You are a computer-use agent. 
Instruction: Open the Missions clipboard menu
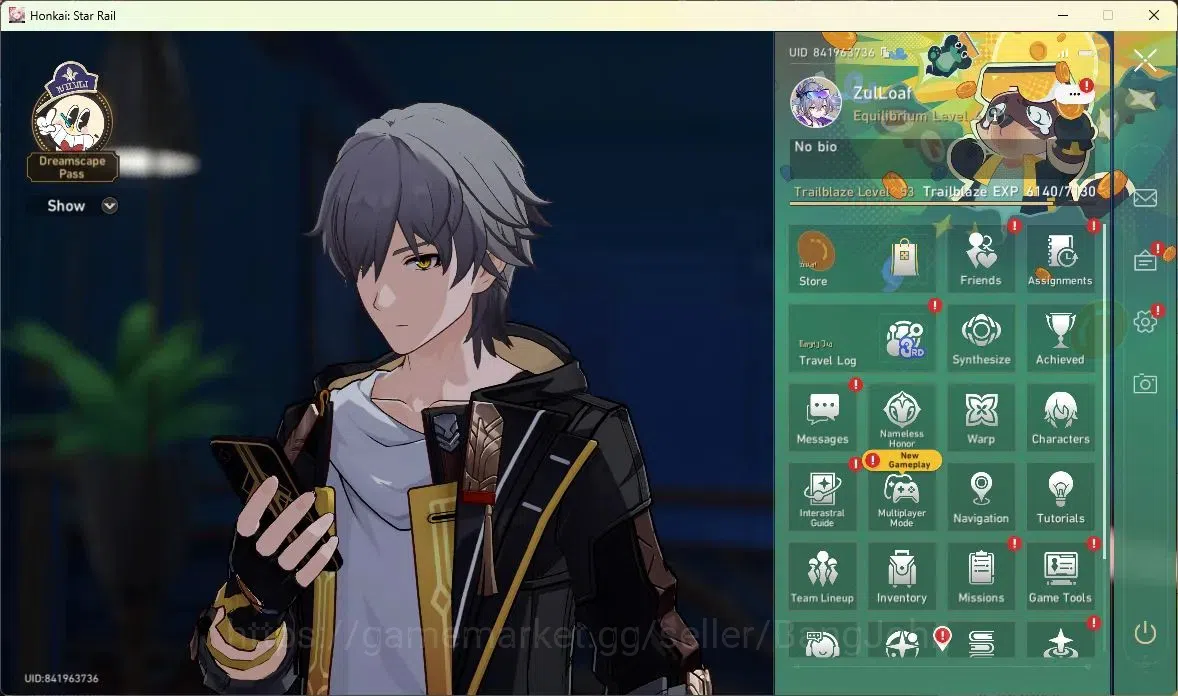point(980,576)
